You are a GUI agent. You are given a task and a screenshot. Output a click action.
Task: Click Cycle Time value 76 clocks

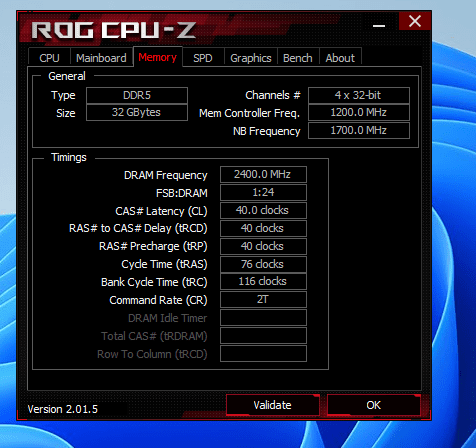point(263,264)
